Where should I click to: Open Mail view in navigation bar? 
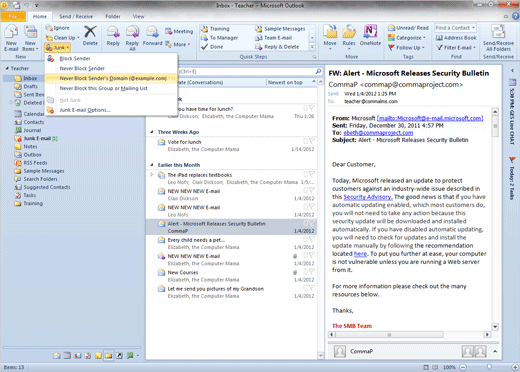click(x=57, y=356)
